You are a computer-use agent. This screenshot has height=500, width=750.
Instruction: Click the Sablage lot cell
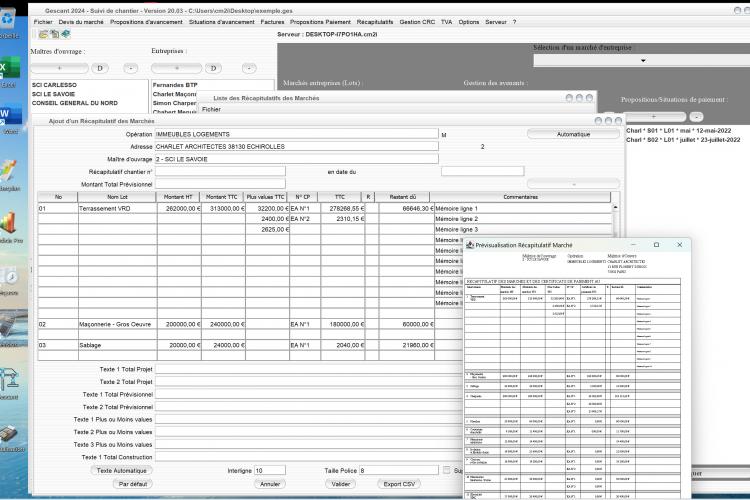[117, 345]
